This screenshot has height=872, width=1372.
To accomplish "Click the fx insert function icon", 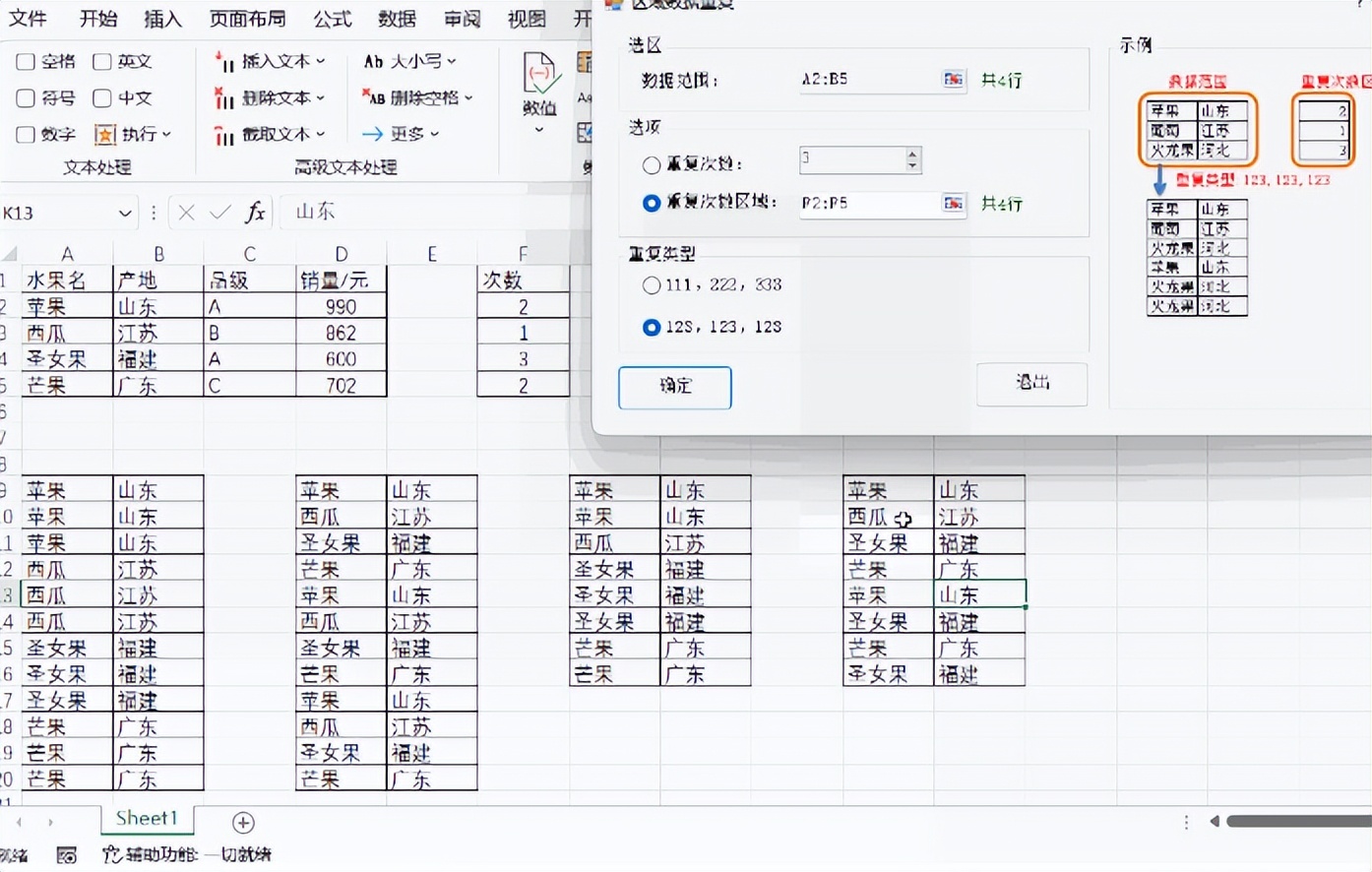I will click(x=255, y=212).
